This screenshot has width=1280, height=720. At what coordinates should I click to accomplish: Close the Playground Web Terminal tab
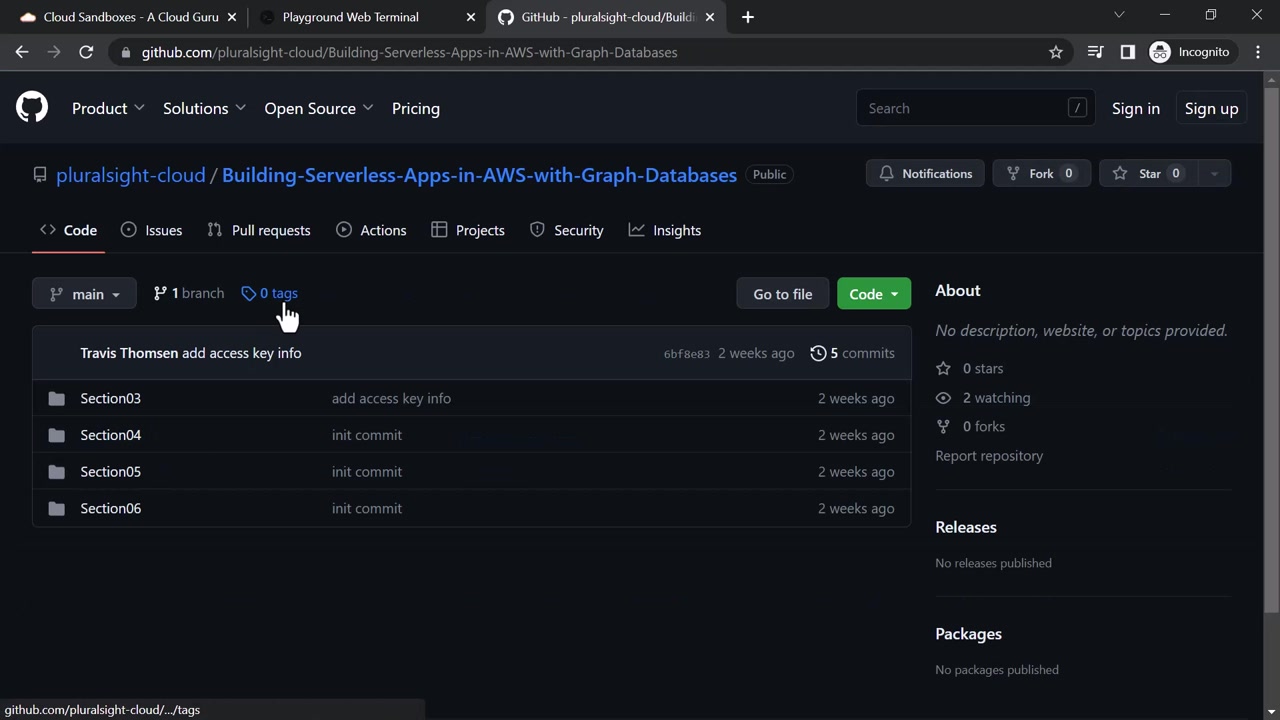pos(471,17)
